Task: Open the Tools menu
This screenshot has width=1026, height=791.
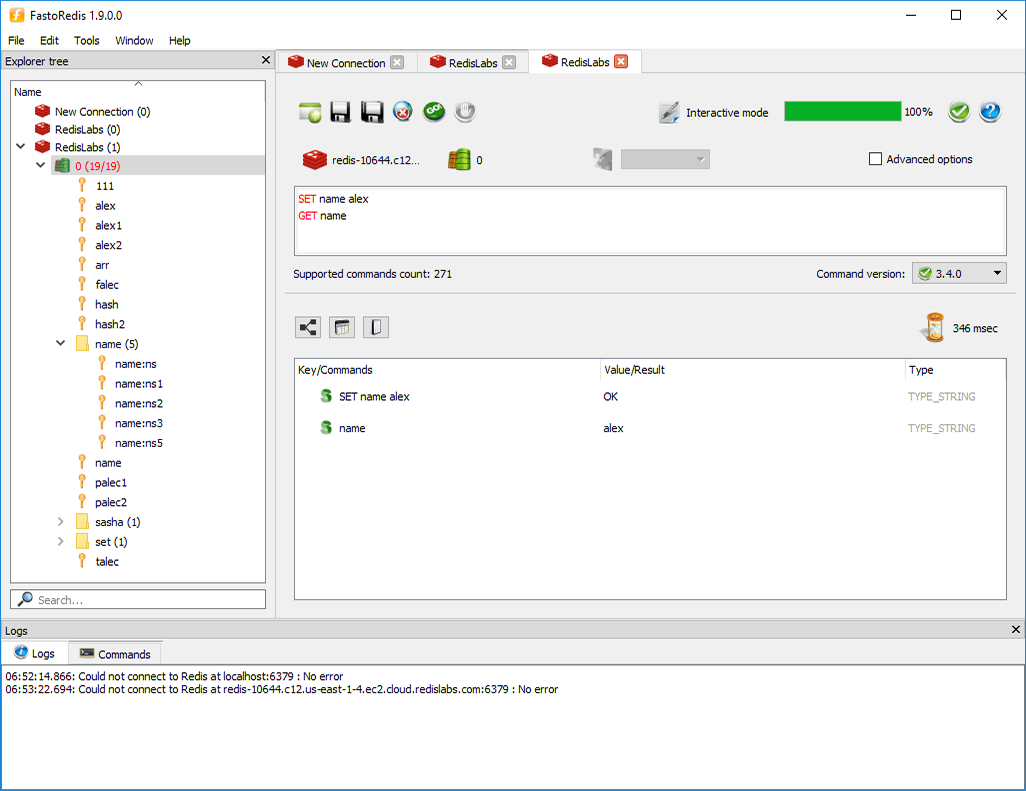Action: pos(87,41)
